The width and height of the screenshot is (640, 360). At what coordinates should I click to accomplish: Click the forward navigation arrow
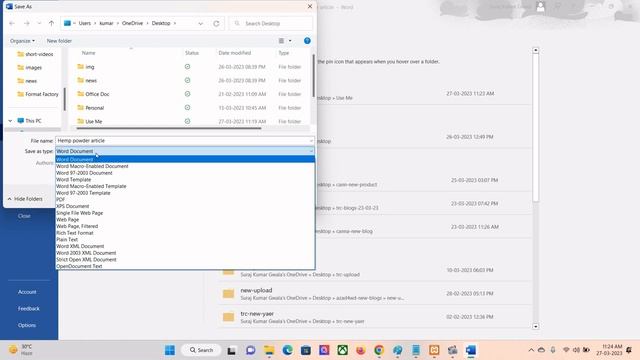[x=27, y=23]
